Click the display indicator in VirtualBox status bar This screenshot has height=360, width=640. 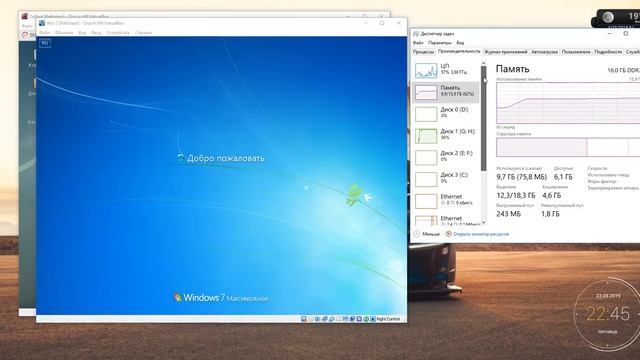(345, 319)
